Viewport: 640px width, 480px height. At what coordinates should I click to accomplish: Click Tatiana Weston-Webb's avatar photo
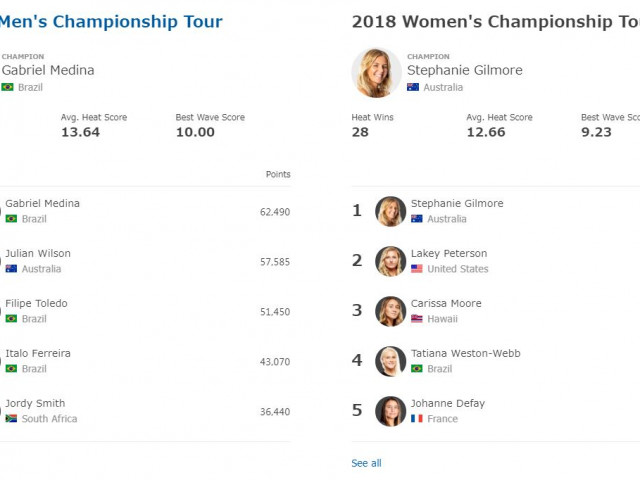pyautogui.click(x=390, y=361)
